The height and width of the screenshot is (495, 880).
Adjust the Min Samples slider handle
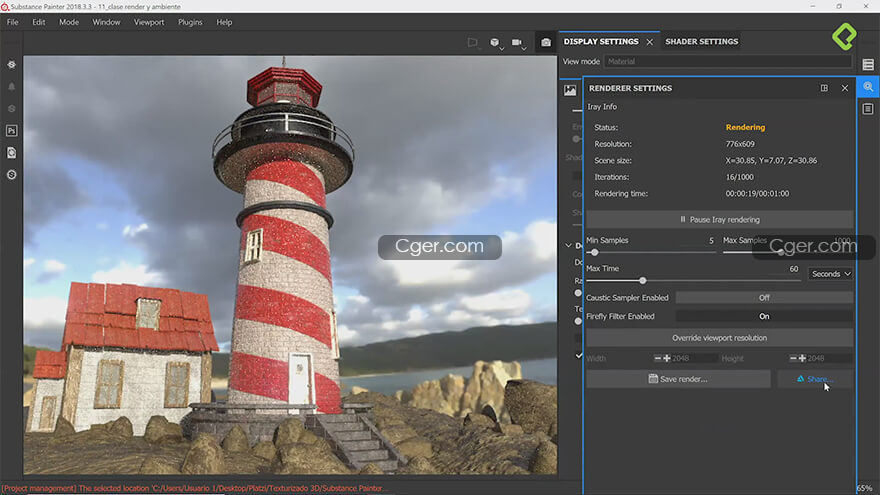pyautogui.click(x=594, y=253)
